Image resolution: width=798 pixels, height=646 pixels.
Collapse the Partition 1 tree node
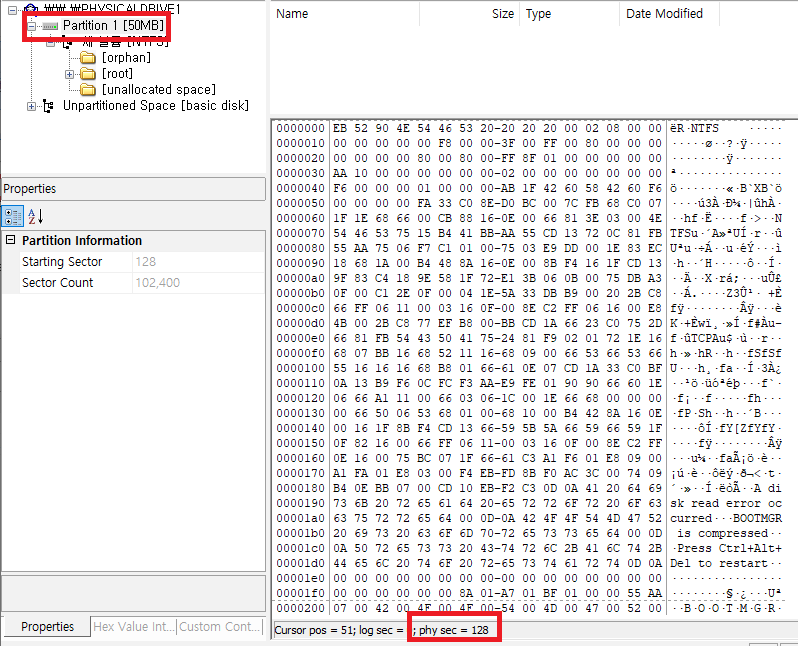pyautogui.click(x=32, y=25)
